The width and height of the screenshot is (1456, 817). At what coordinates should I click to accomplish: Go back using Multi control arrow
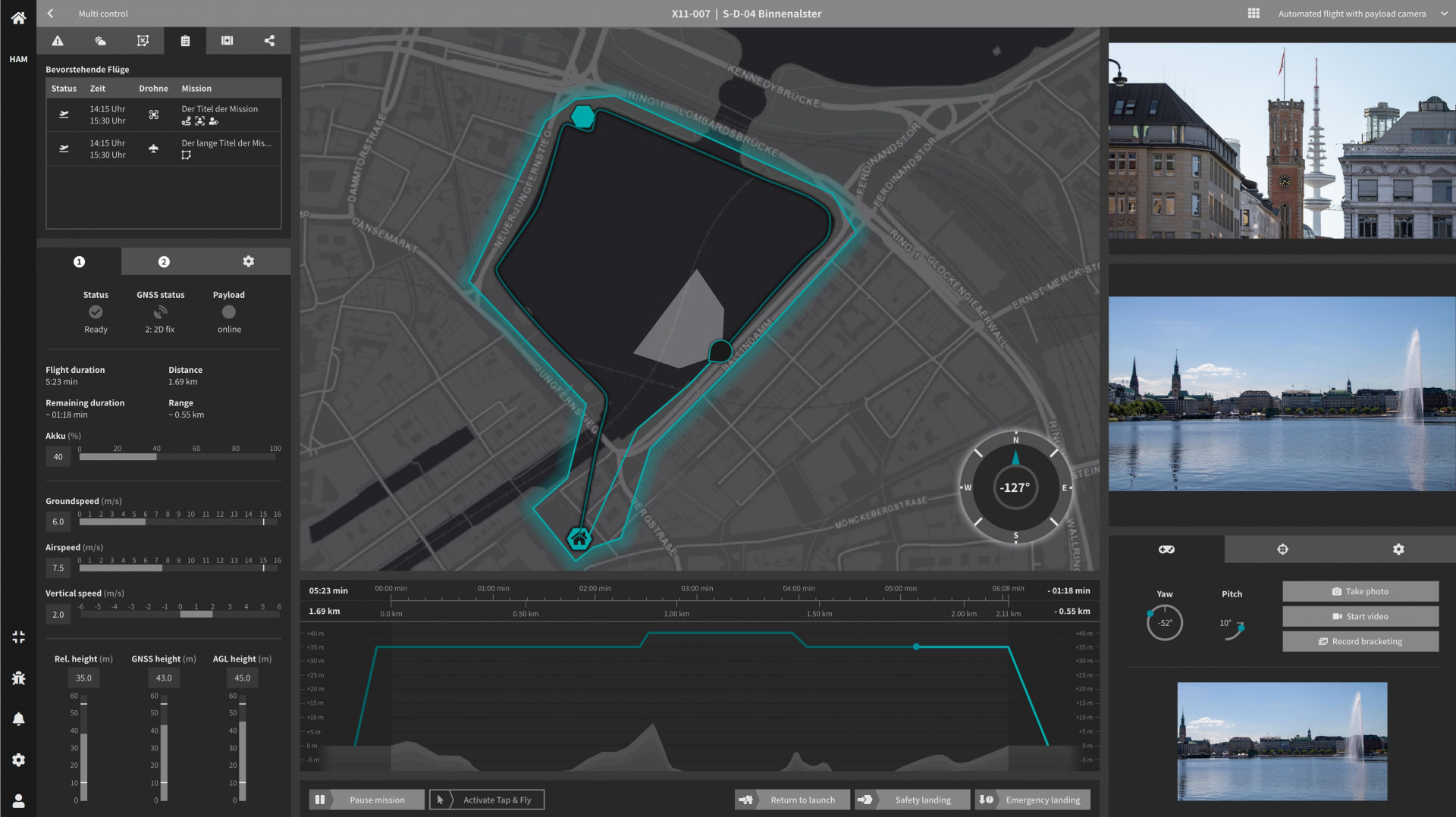click(x=51, y=14)
